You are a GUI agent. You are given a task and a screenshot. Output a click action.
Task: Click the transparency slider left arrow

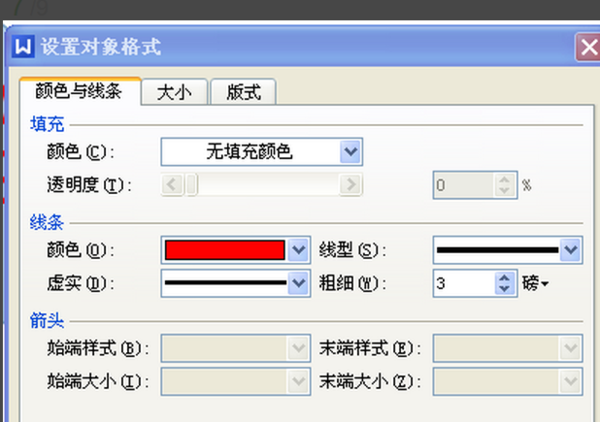click(x=171, y=185)
